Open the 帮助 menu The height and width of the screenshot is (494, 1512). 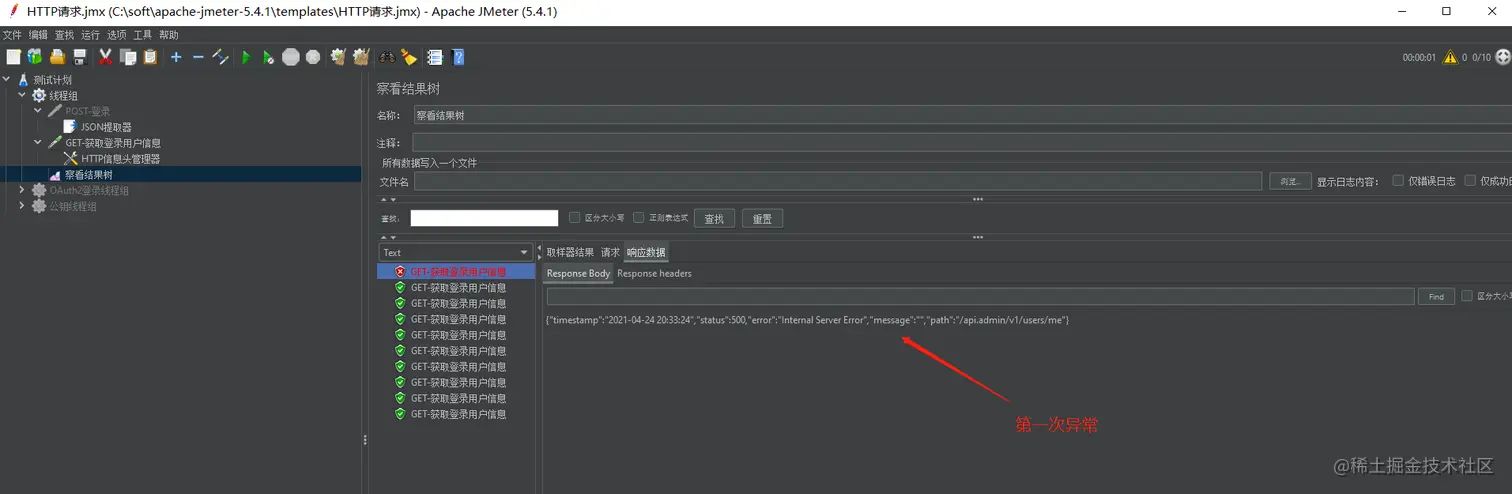168,35
